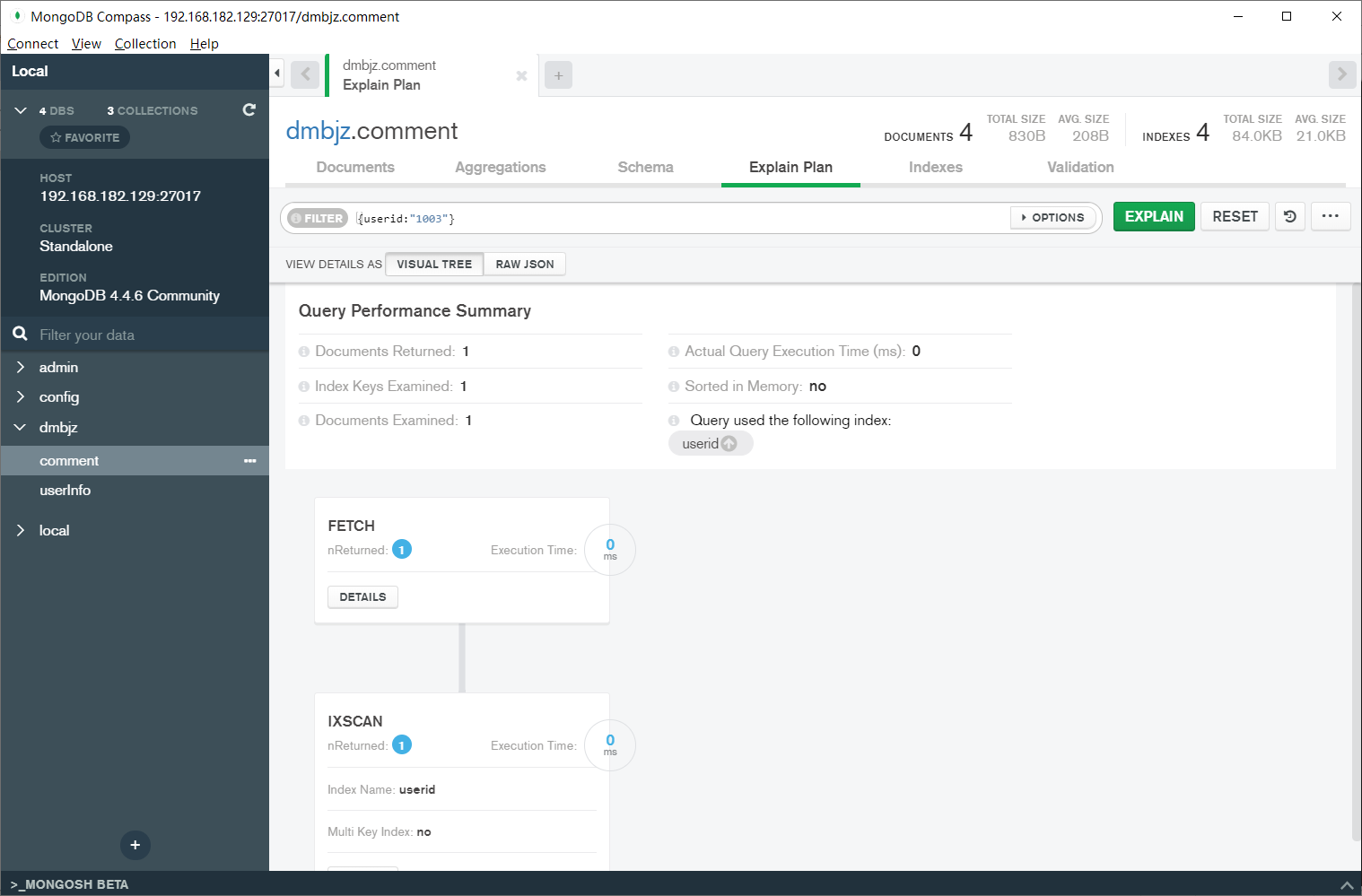The height and width of the screenshot is (896, 1362).
Task: Expand the mongosh panel chevron
Action: coord(1346,884)
